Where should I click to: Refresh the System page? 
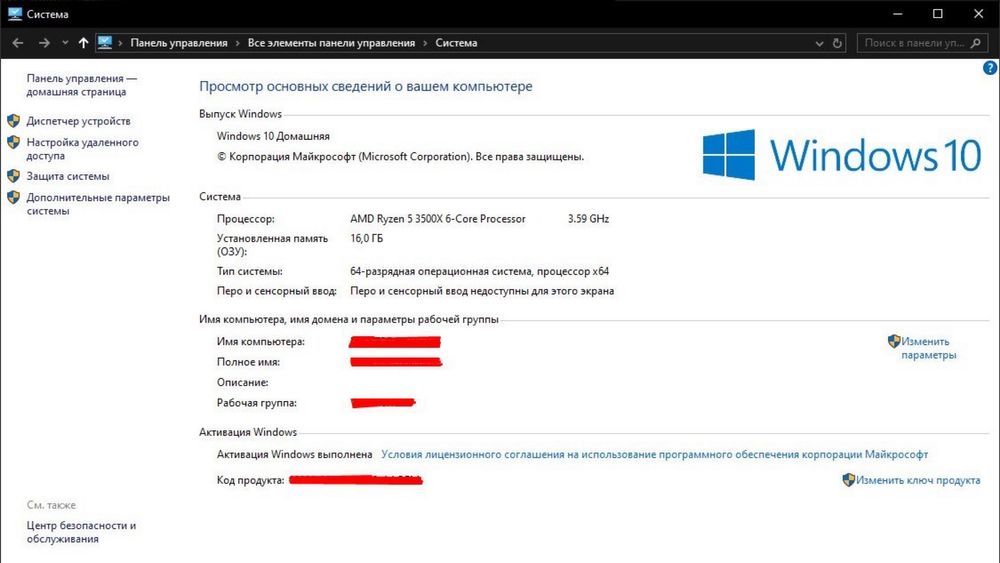[x=837, y=43]
